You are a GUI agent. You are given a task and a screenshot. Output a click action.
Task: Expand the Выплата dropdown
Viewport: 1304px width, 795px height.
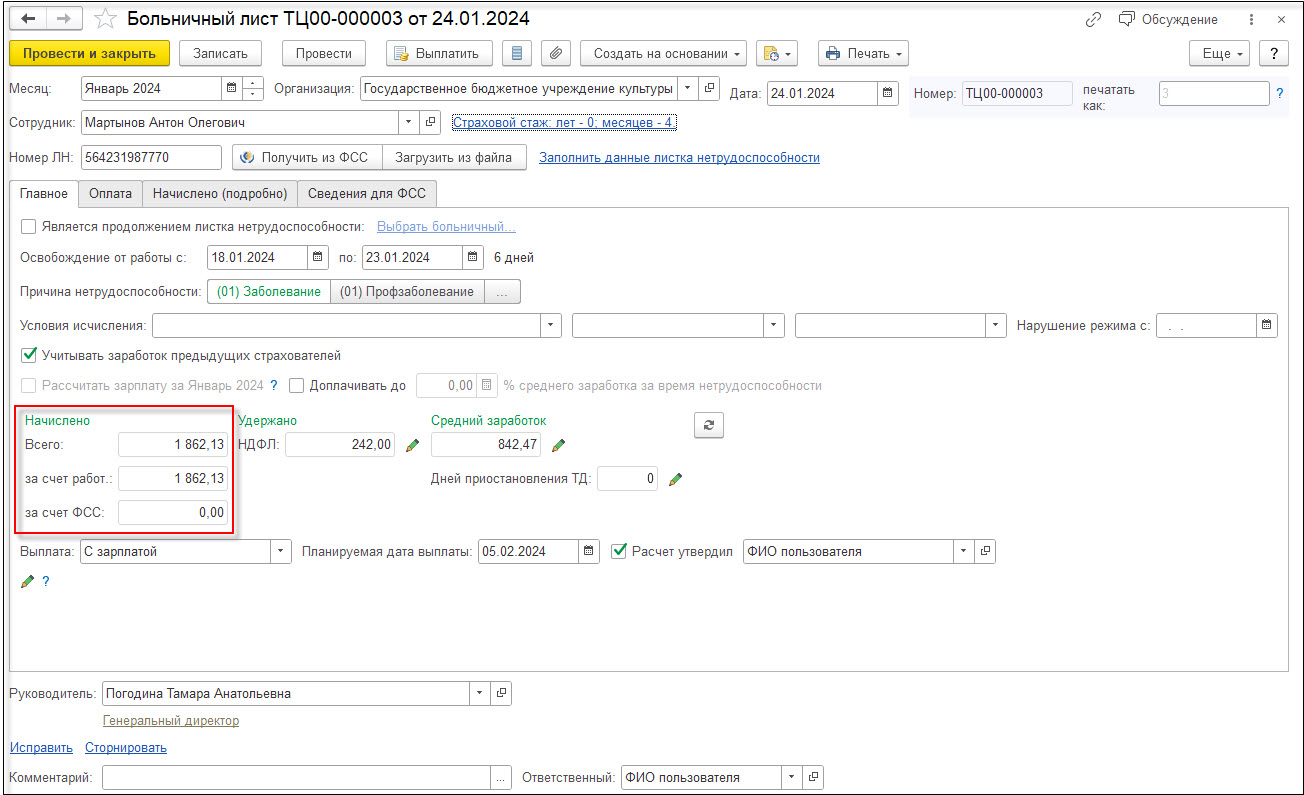pos(281,551)
